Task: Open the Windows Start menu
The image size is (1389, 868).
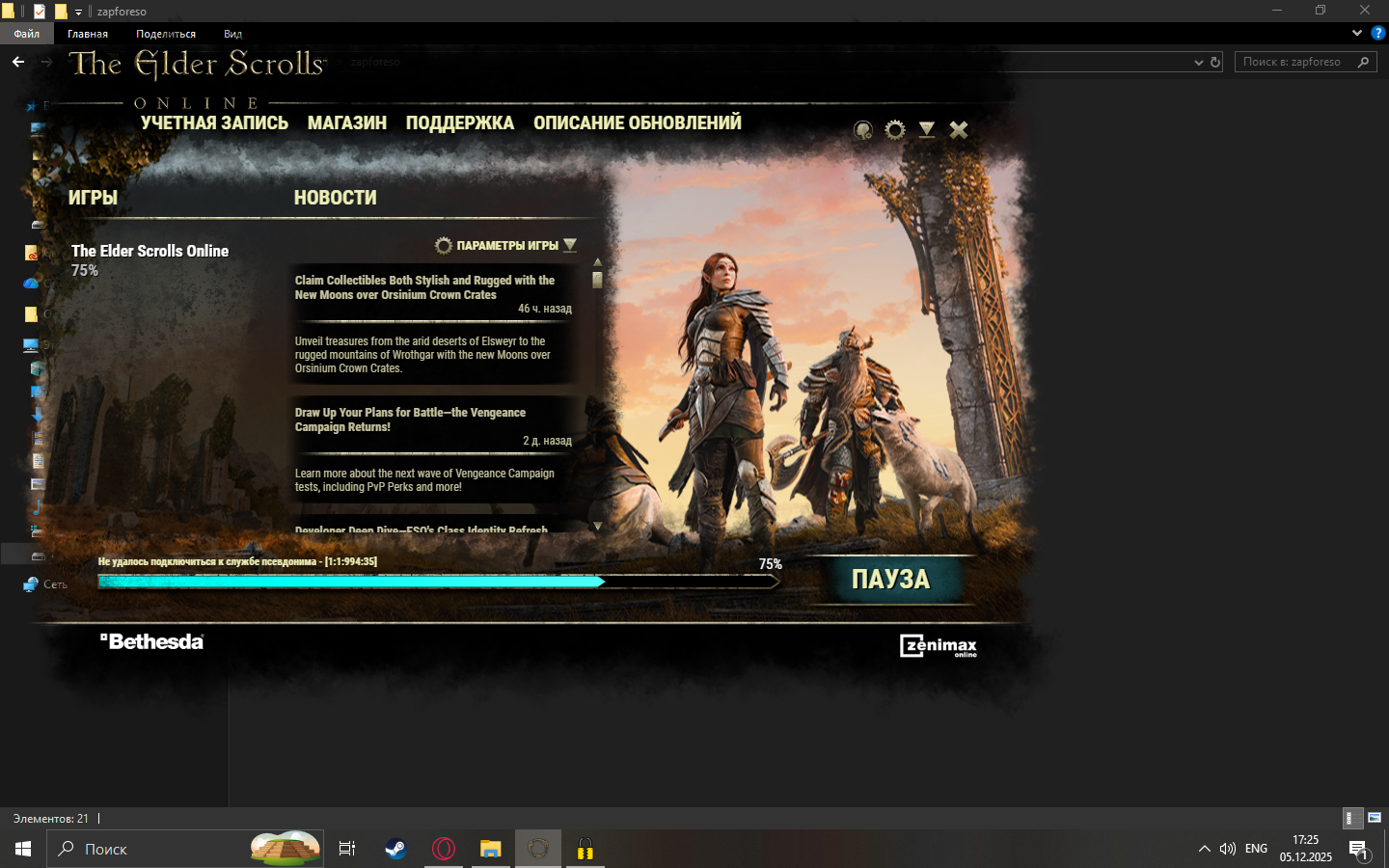Action: coord(23,849)
